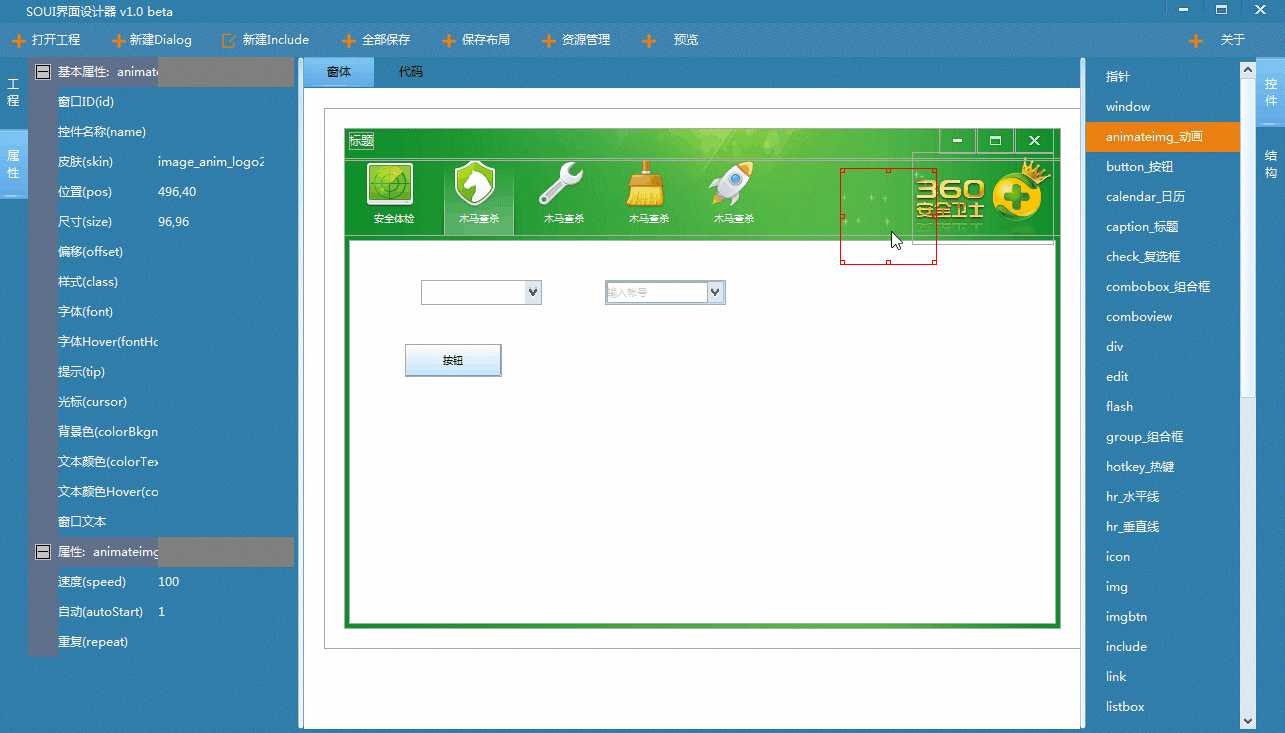
Task: Select the div control
Action: coord(1162,347)
